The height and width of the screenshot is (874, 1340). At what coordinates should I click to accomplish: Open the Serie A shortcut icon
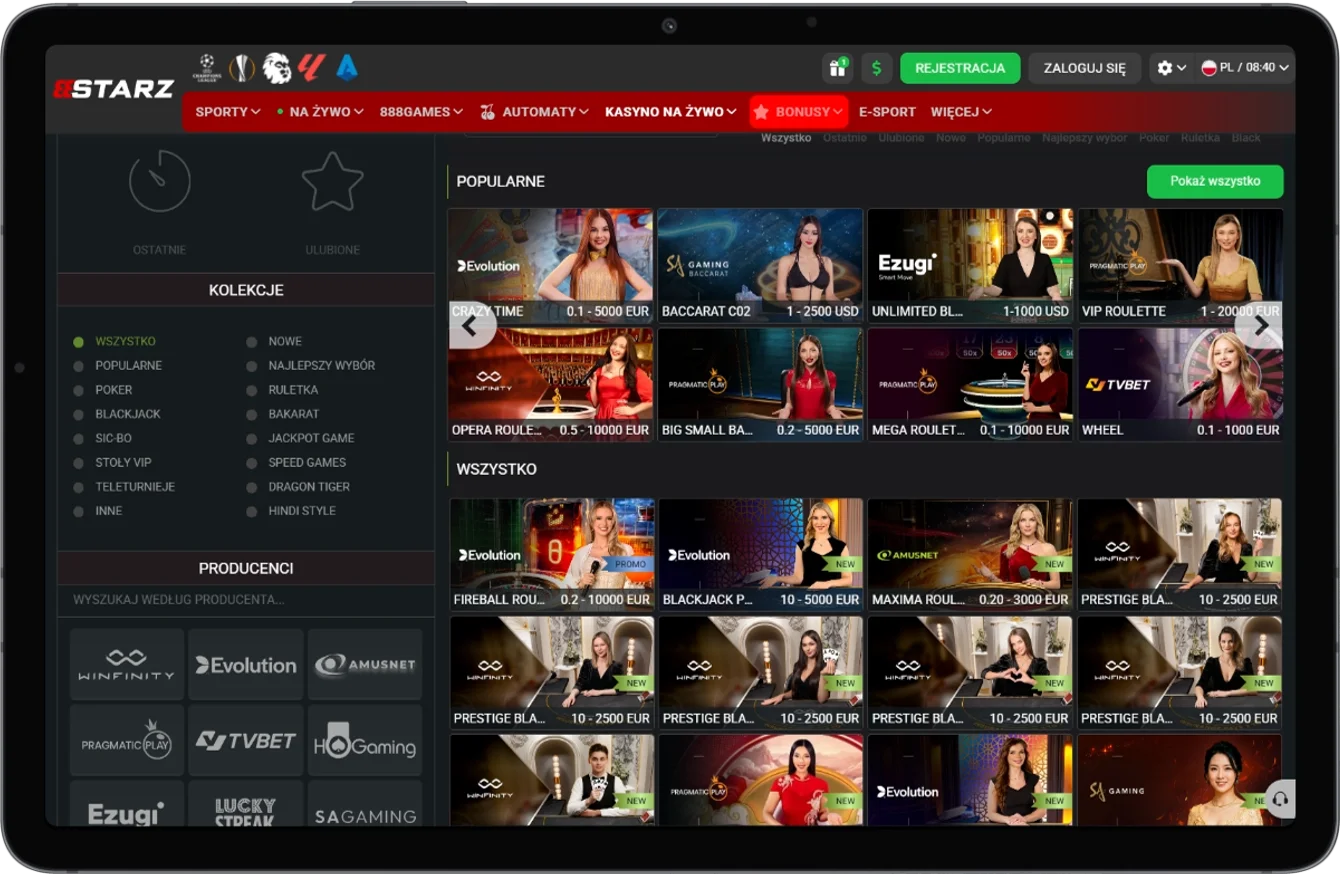(x=347, y=68)
